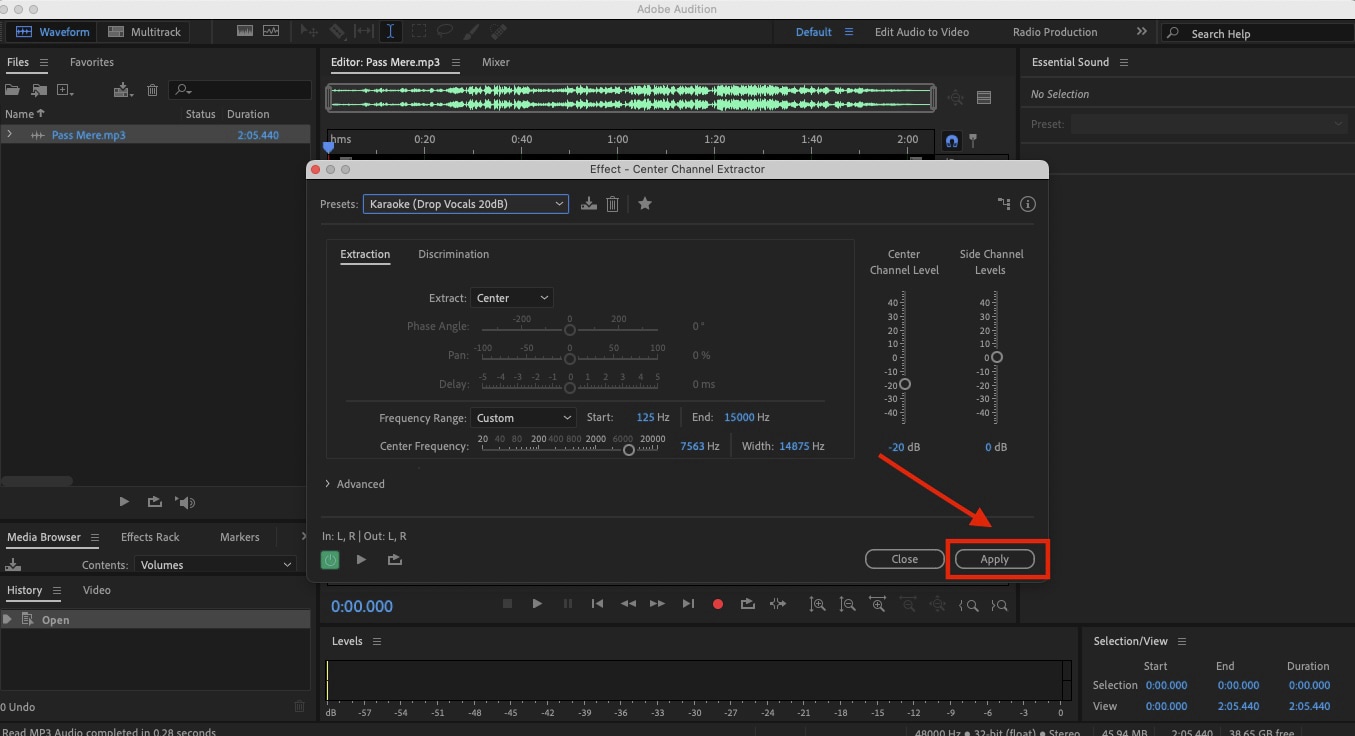Open Editor panel menu icon

pos(456,62)
